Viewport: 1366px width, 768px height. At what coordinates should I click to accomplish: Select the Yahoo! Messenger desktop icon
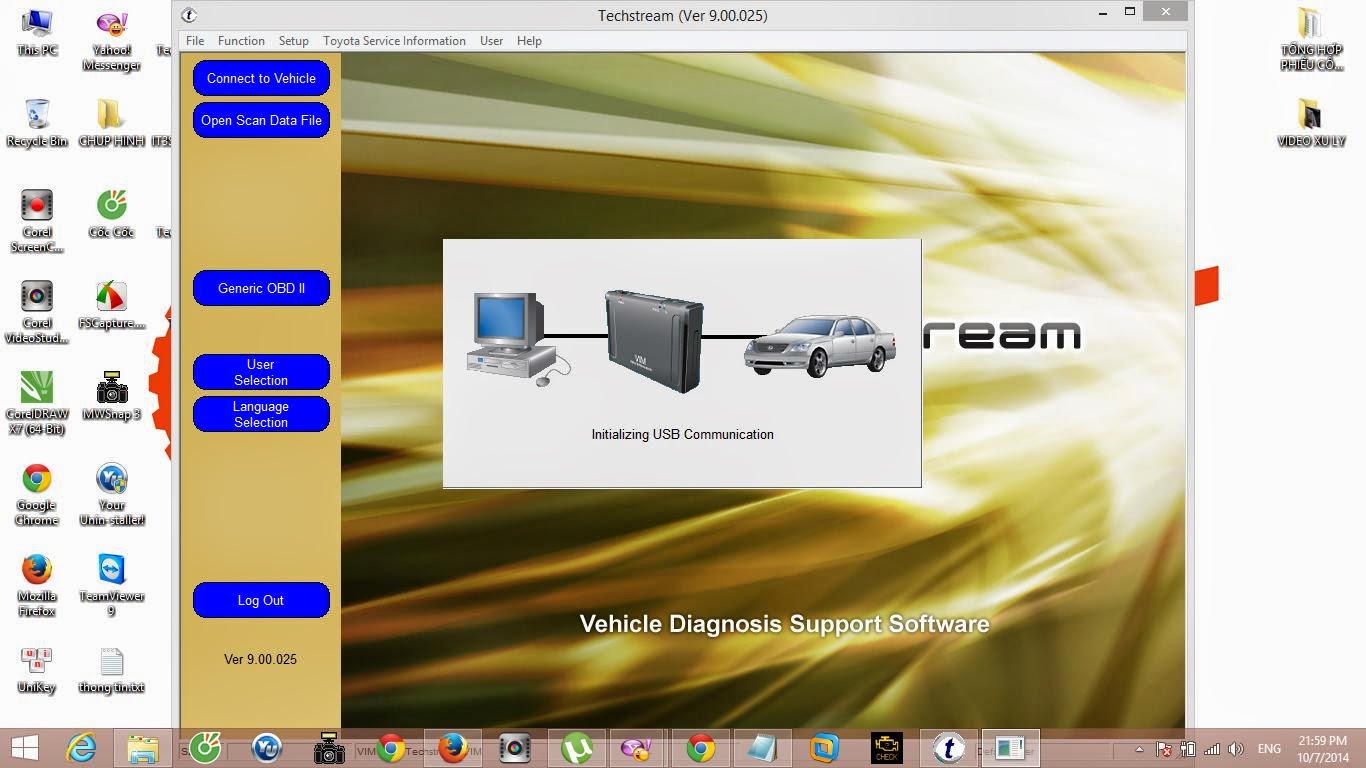pos(111,40)
